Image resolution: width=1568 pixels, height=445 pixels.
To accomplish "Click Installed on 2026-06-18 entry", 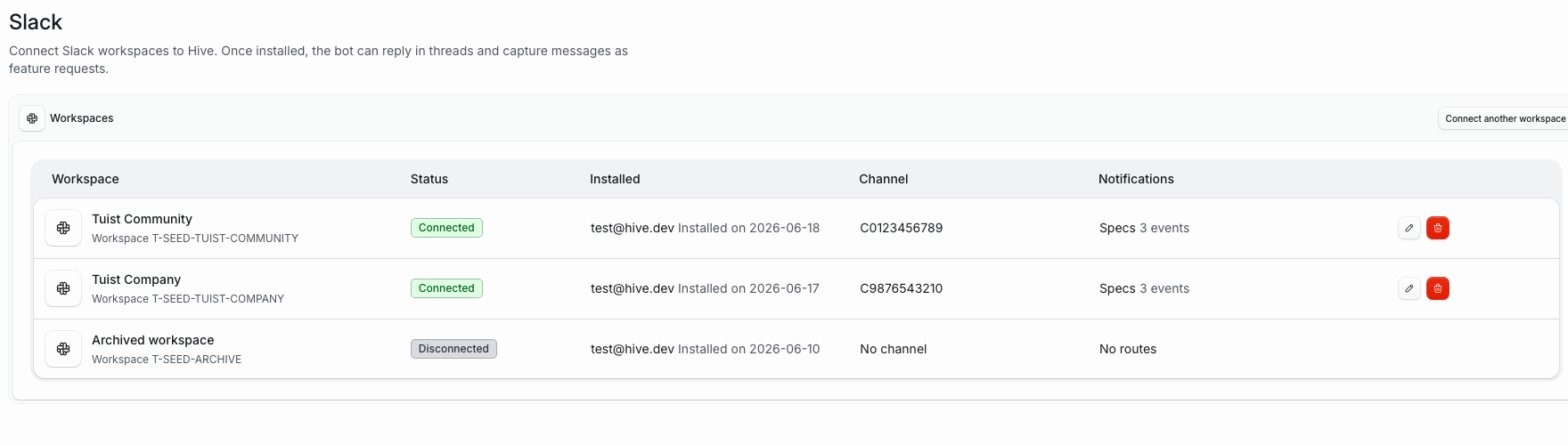I will pos(748,228).
